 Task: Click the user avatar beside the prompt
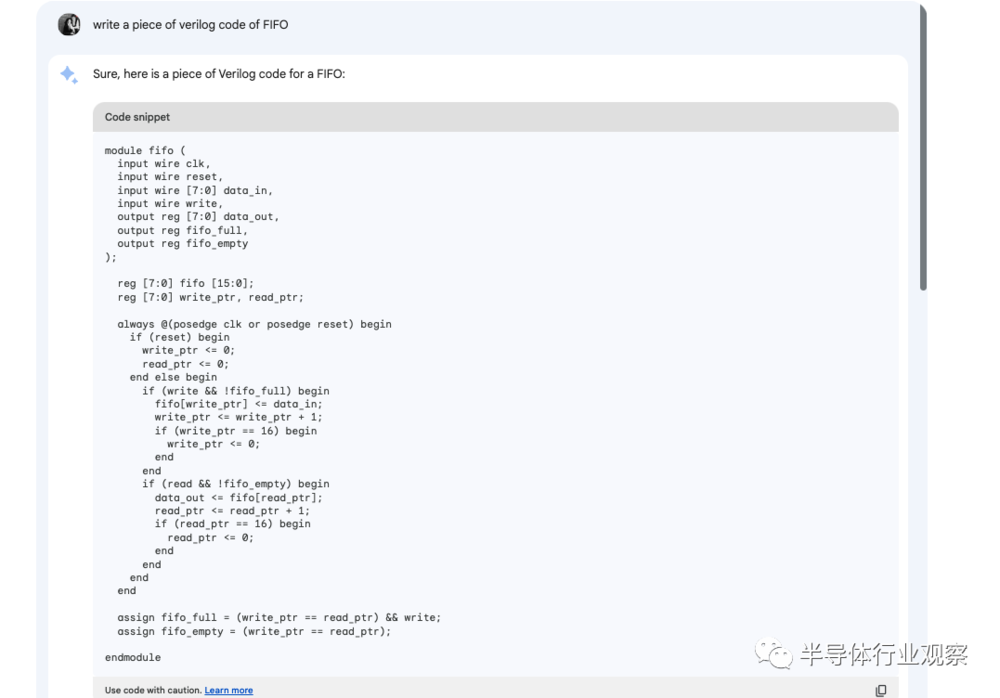(x=69, y=25)
